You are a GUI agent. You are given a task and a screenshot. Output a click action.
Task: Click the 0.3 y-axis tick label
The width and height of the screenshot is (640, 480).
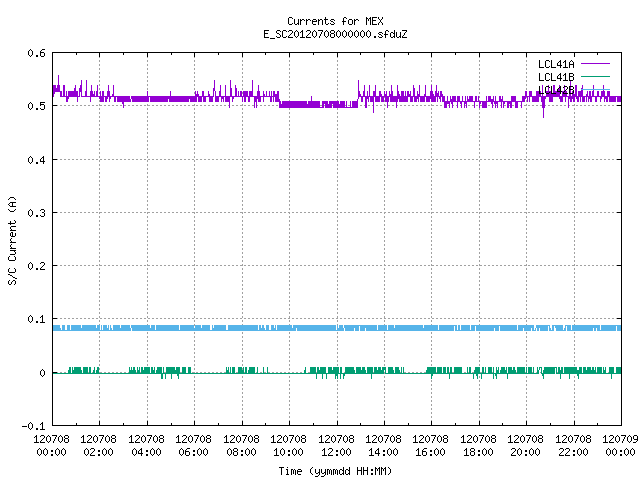(37, 213)
